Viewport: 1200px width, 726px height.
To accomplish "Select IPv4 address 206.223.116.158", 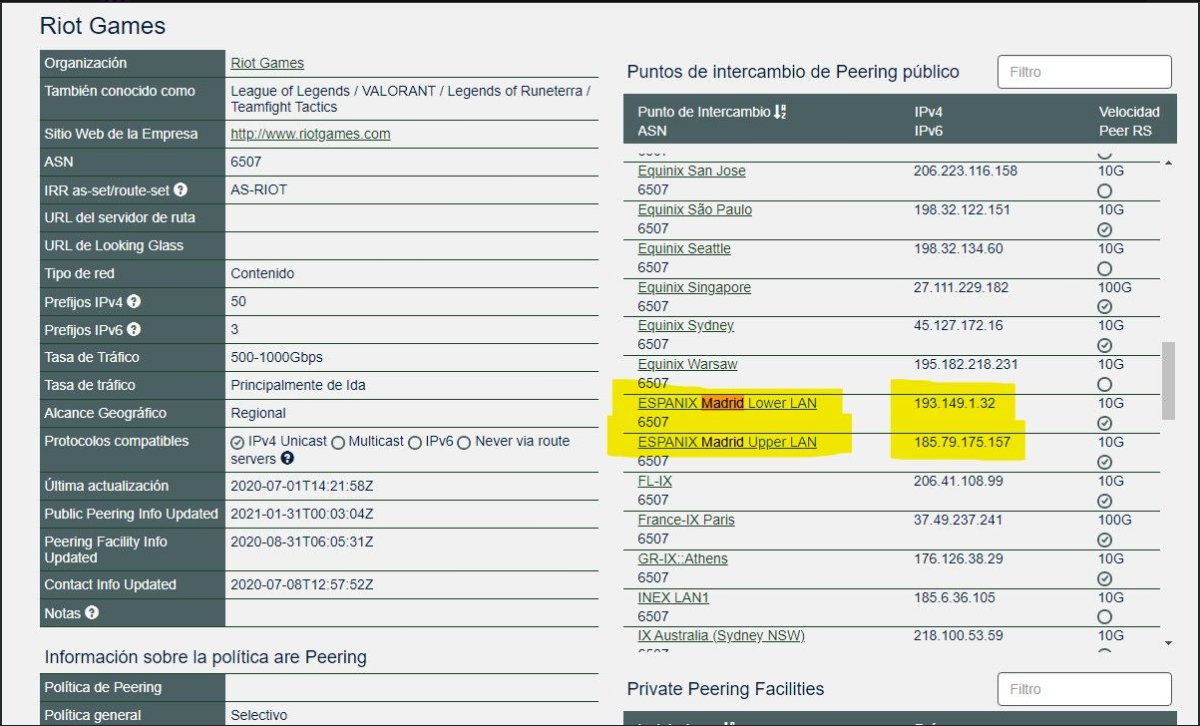I will pyautogui.click(x=965, y=171).
